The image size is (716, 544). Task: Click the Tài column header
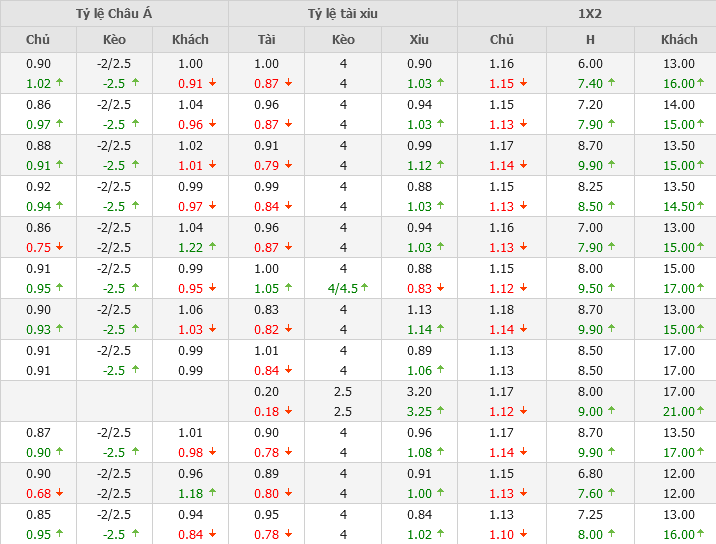coord(266,40)
